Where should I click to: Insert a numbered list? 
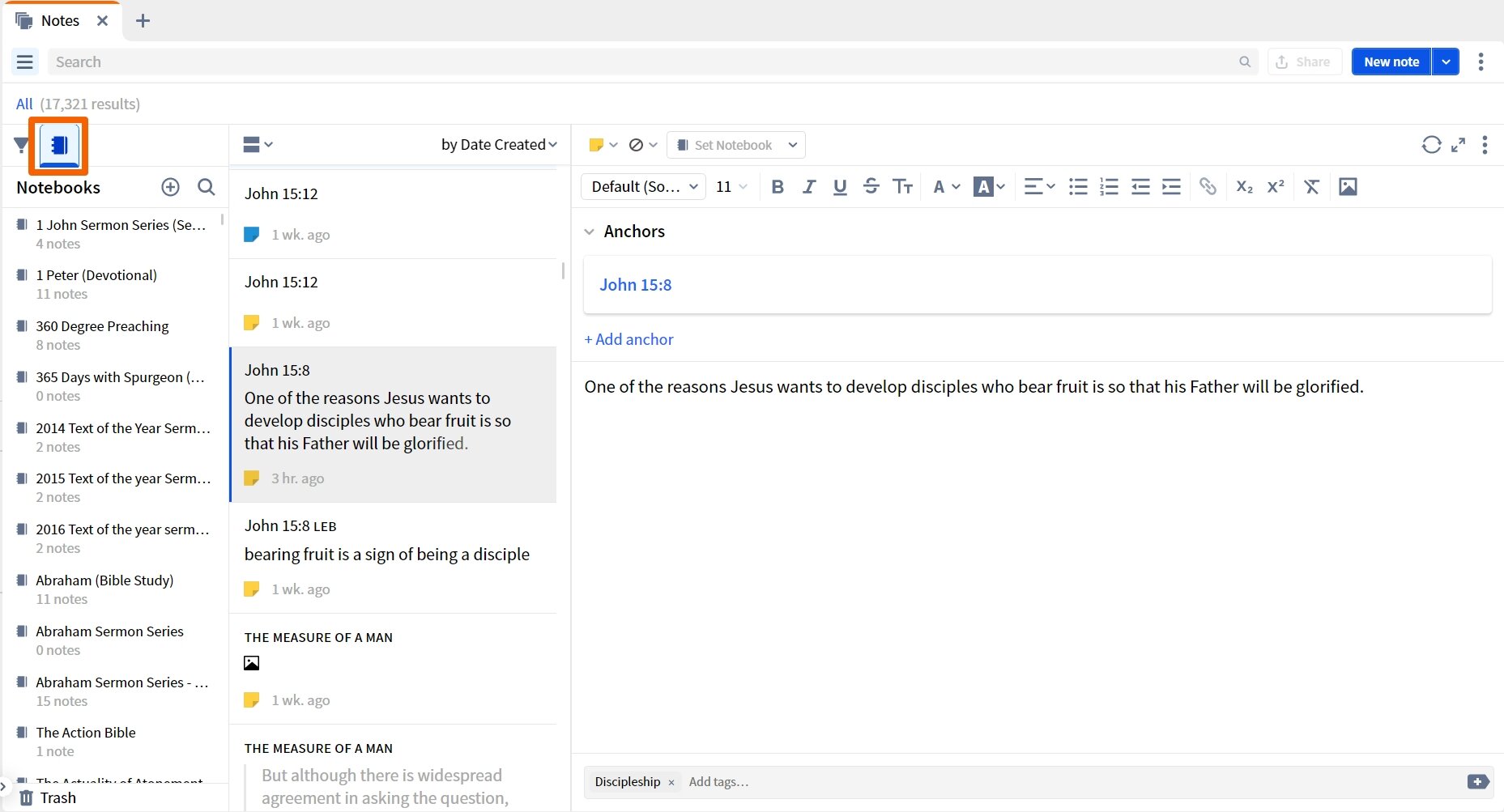[1109, 187]
